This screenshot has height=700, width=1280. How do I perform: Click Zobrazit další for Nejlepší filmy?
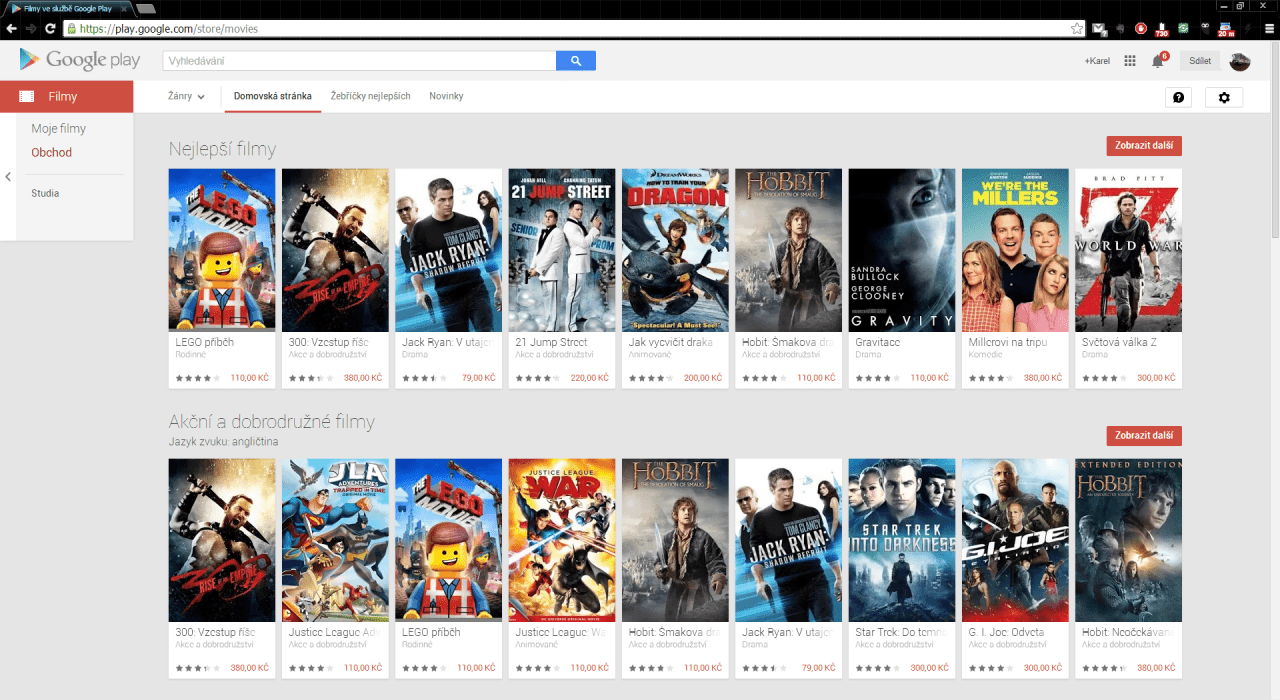pos(1144,146)
